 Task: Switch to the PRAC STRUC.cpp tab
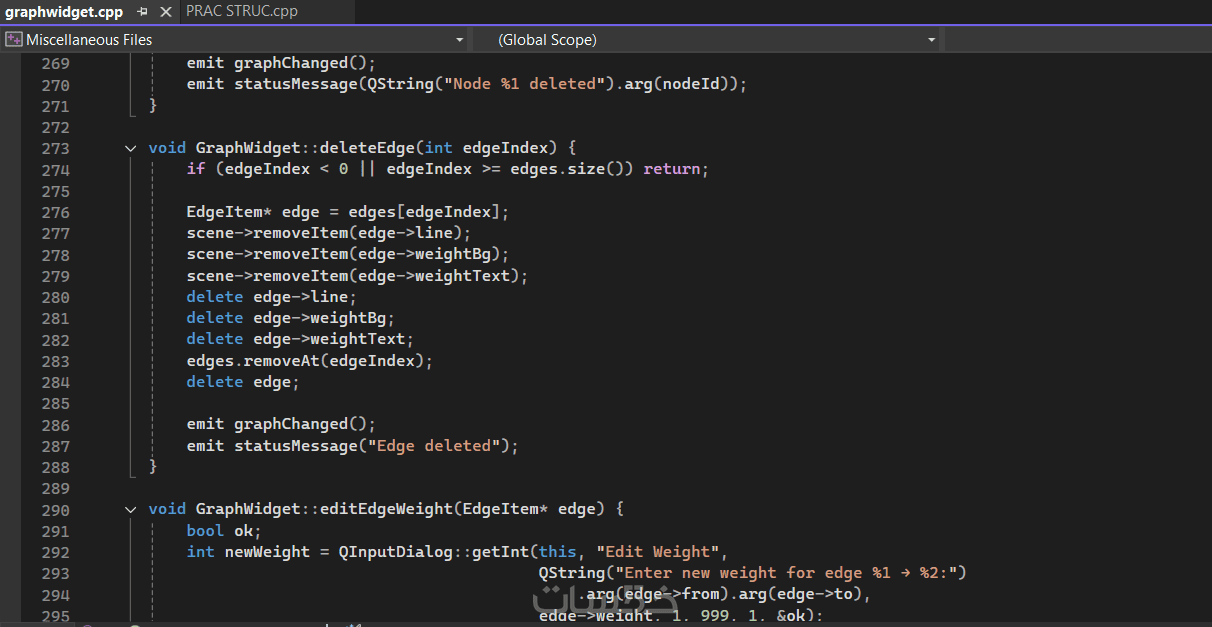[241, 11]
